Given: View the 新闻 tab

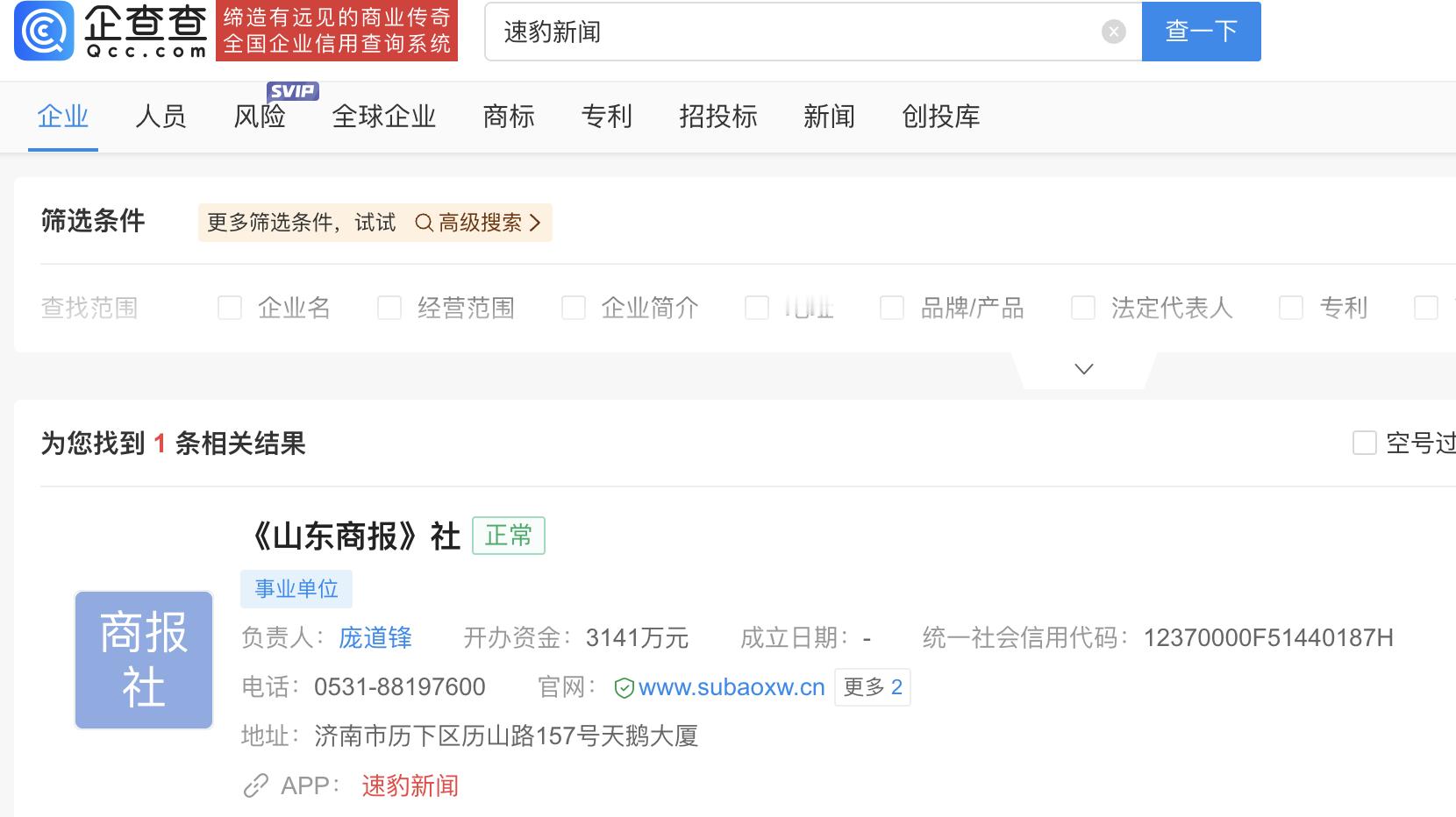Looking at the screenshot, I should pyautogui.click(x=830, y=117).
